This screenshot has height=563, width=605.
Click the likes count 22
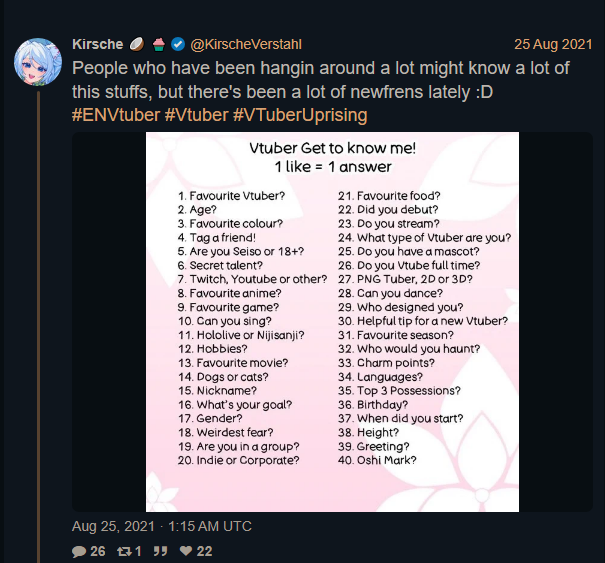click(x=204, y=551)
